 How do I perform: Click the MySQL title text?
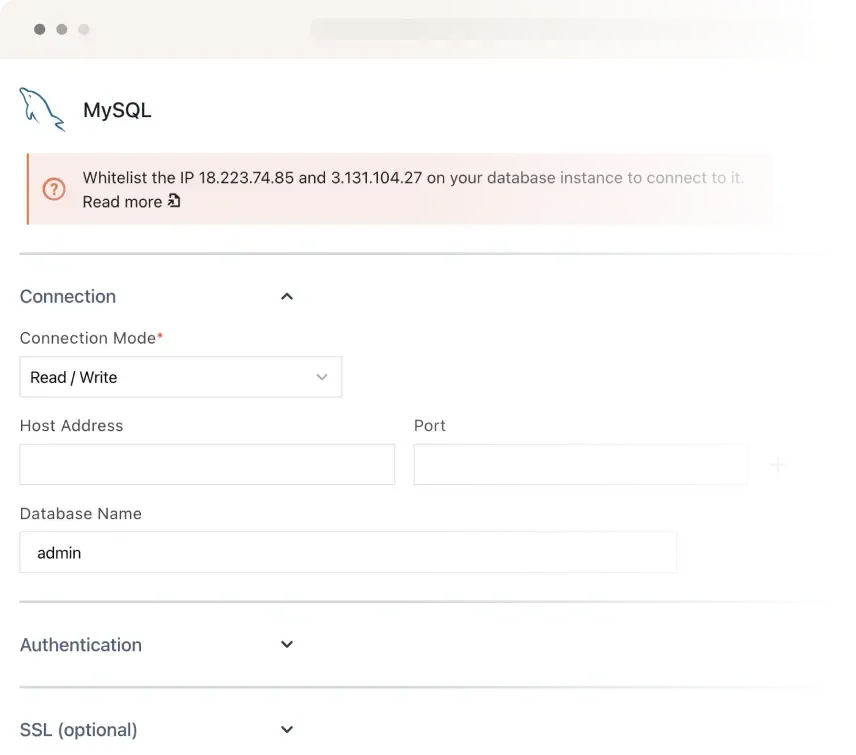click(117, 110)
